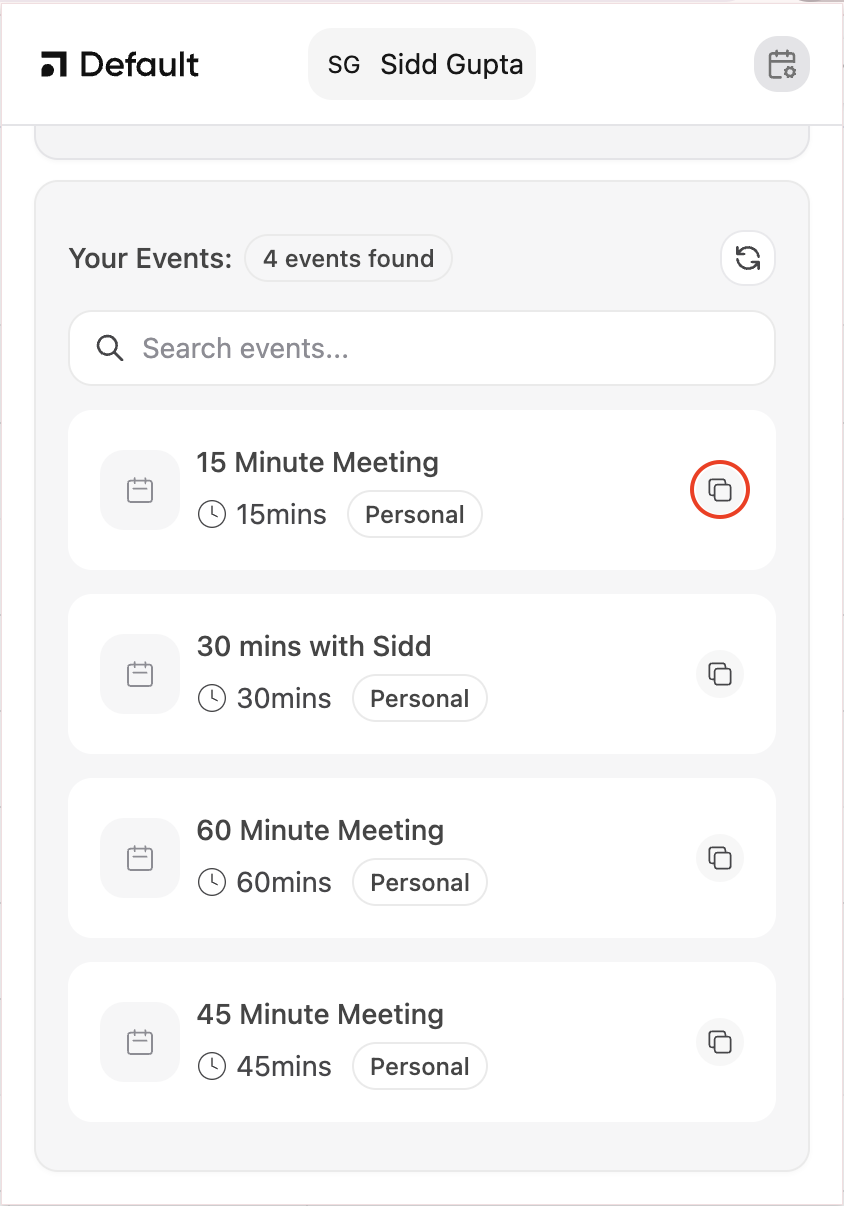The image size is (844, 1206).
Task: Open the Sidd Gupta account button
Action: [422, 65]
